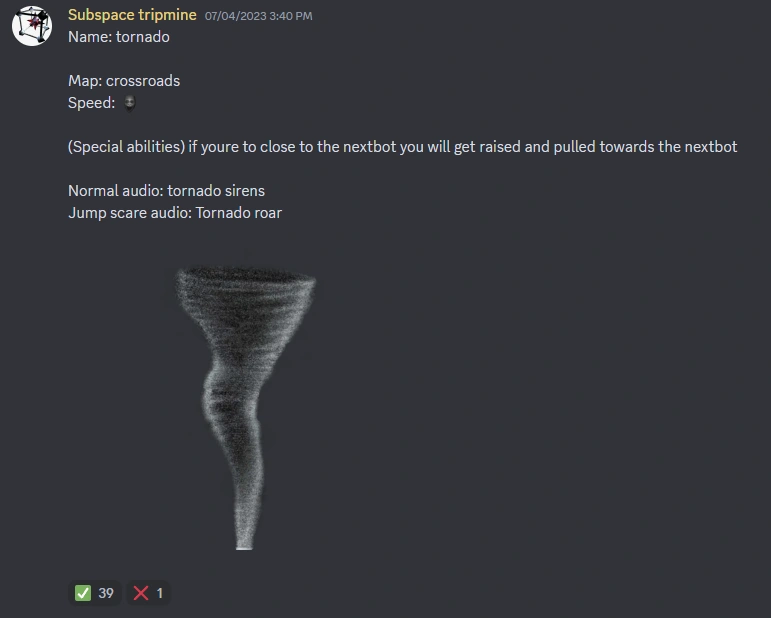Viewport: 771px width, 618px height.
Task: Click the "Map: crossroads" text line
Action: coord(124,81)
